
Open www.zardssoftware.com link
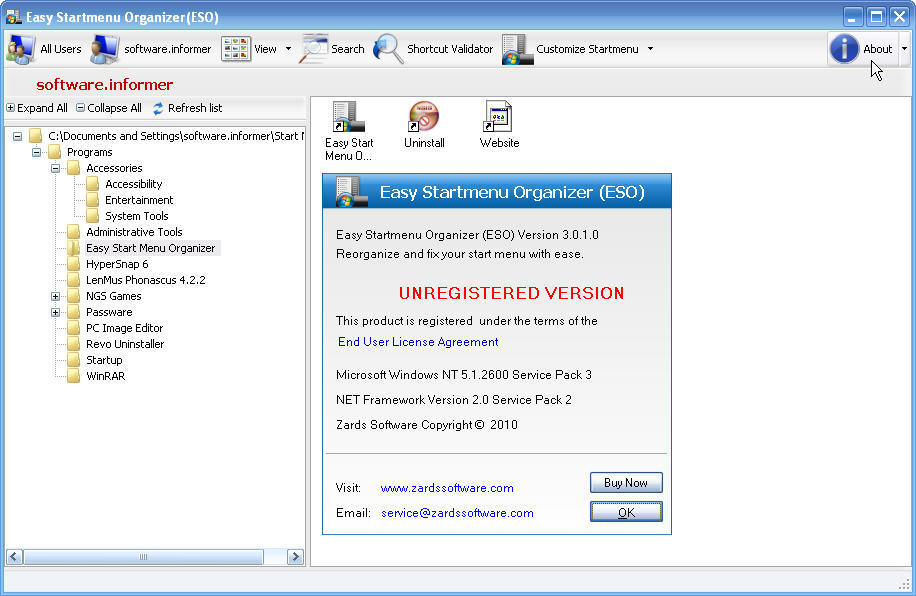(x=447, y=488)
